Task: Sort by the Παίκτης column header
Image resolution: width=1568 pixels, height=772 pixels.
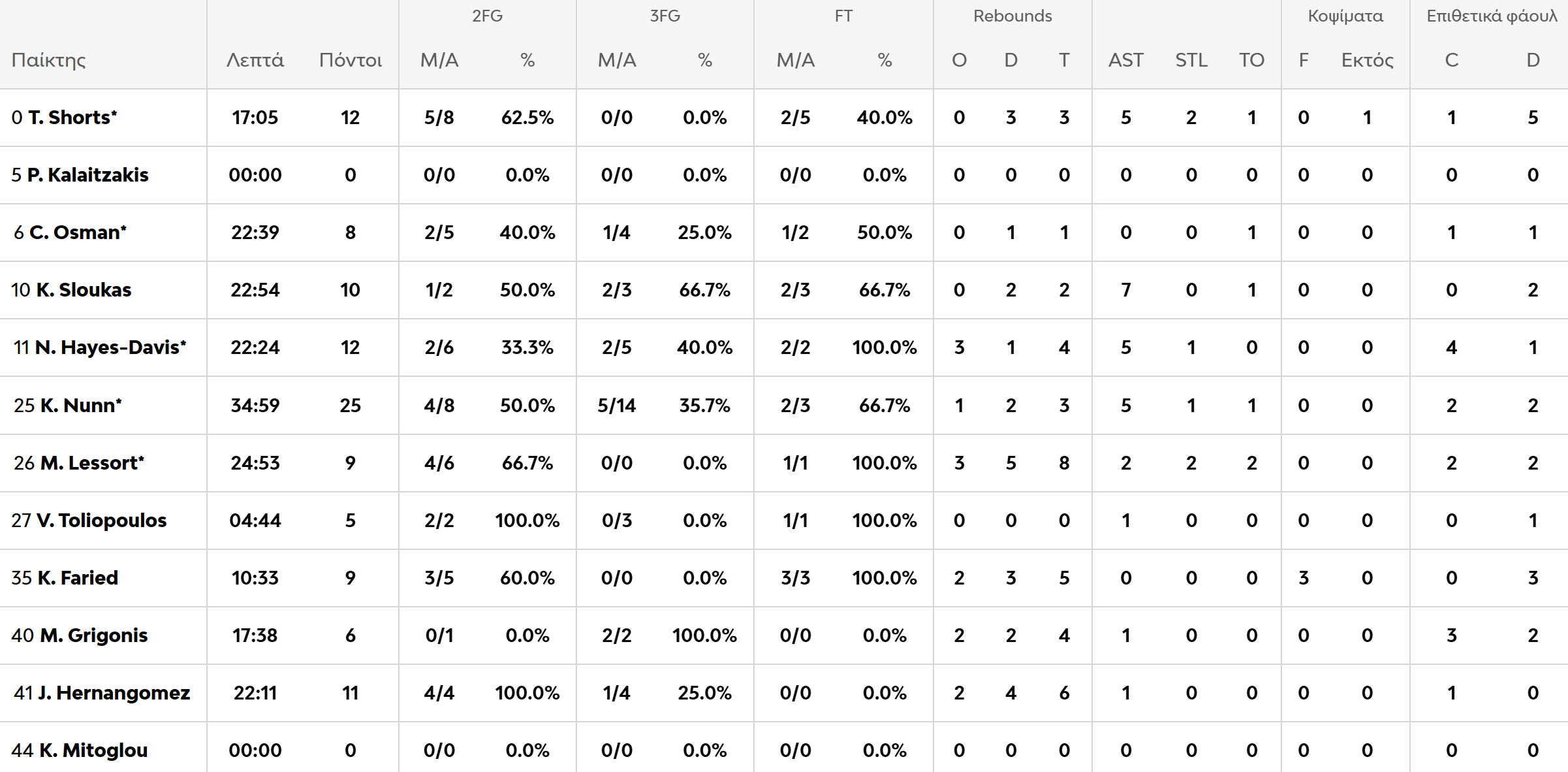Action: (x=49, y=60)
